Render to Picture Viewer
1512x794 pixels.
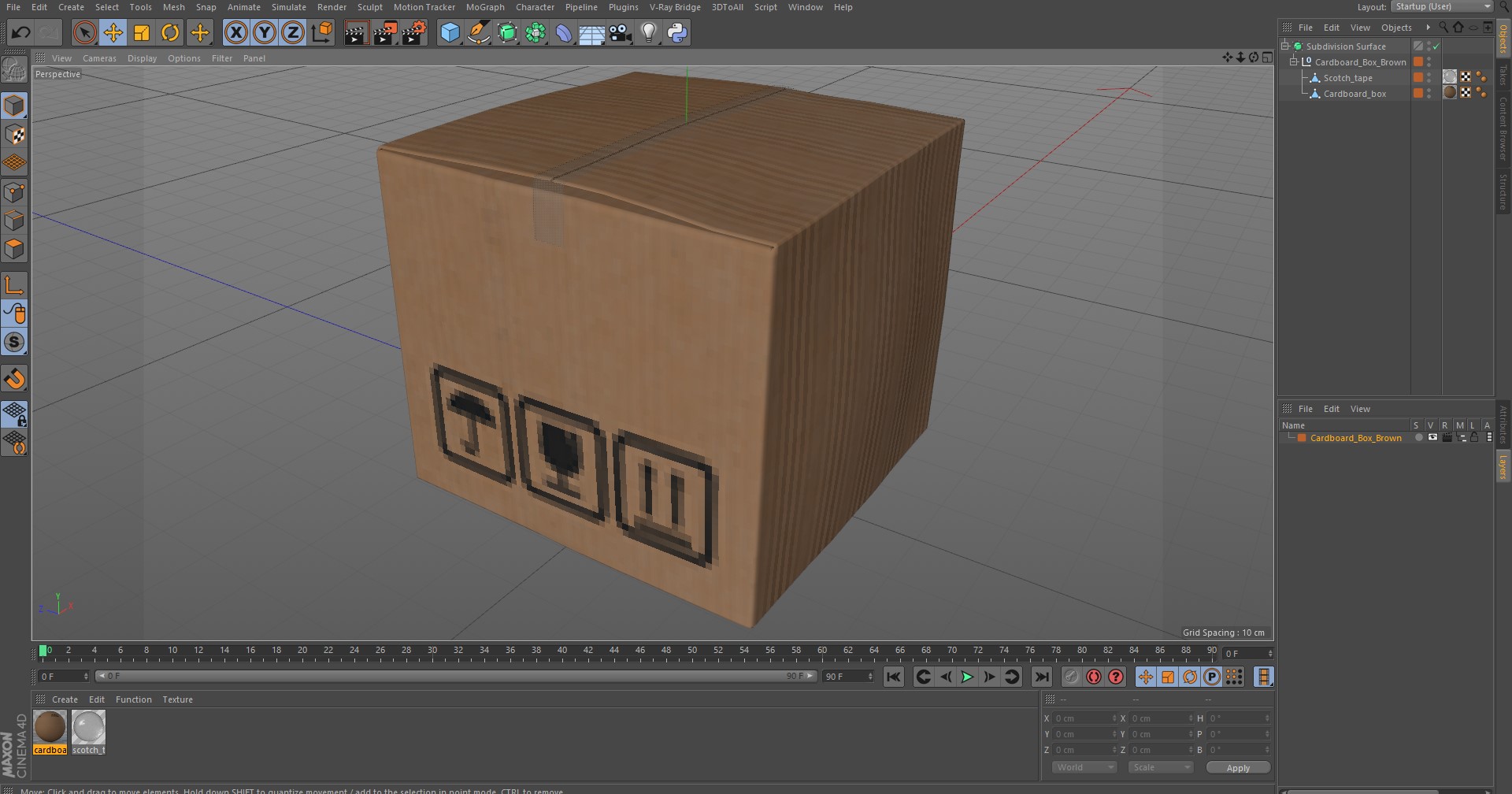click(x=385, y=32)
